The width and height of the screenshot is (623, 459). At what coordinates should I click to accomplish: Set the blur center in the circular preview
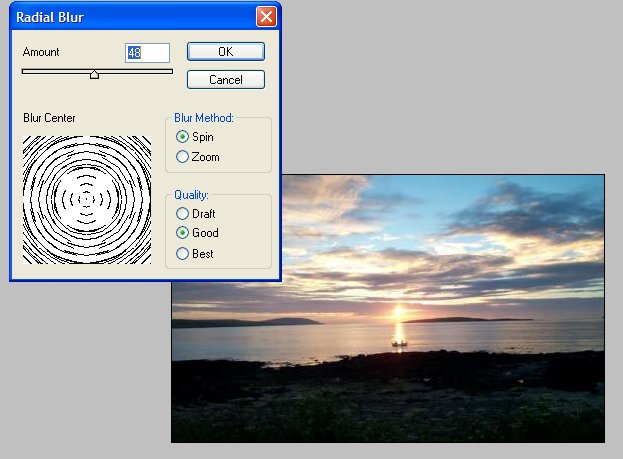87,199
